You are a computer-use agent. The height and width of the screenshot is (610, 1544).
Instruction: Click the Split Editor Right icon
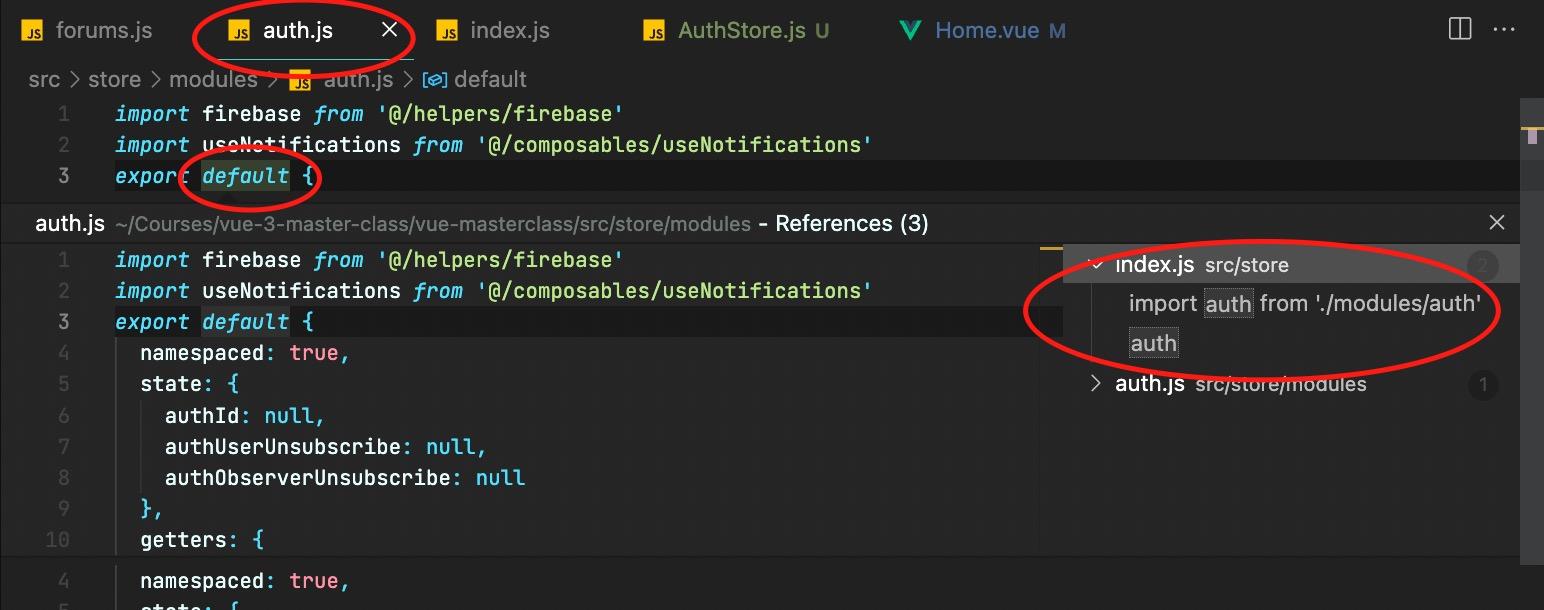[x=1460, y=29]
